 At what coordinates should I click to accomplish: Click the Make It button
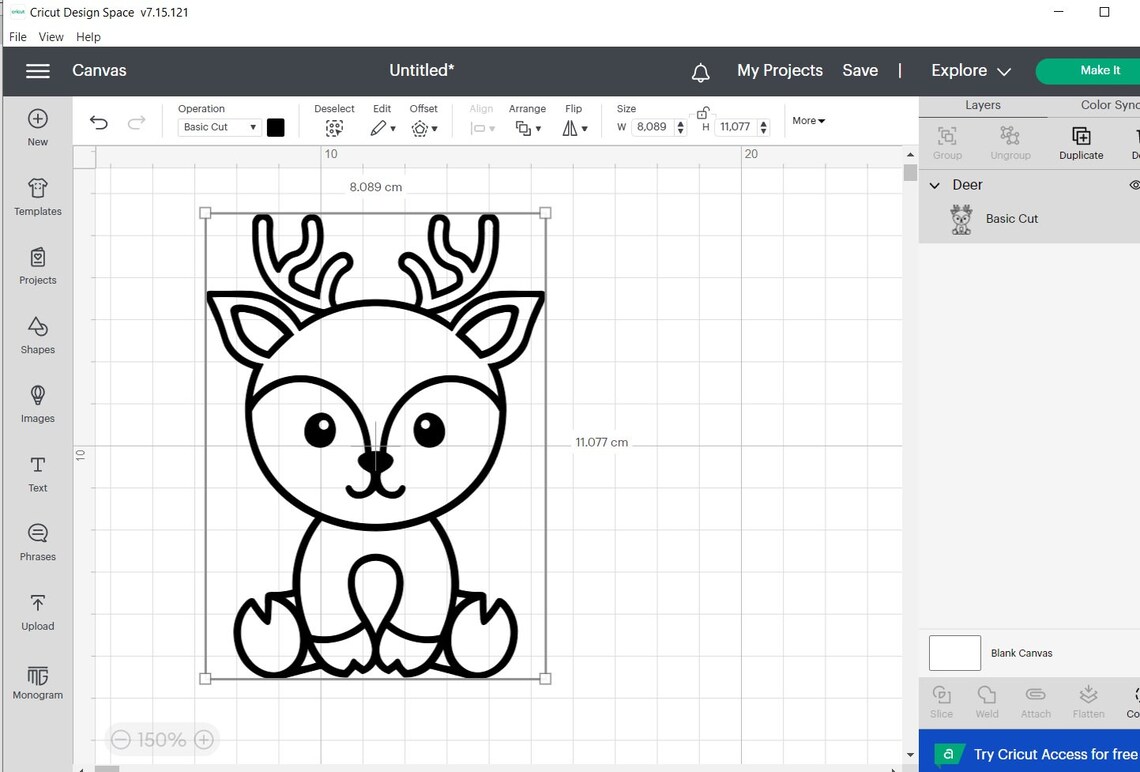(1098, 71)
